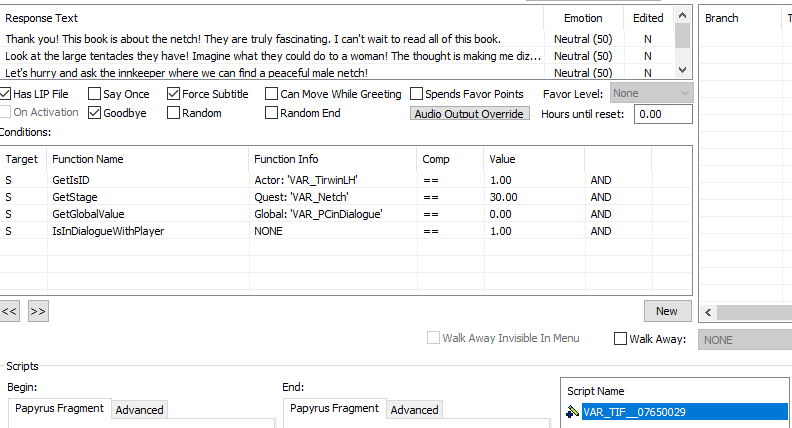
Task: Sort by Response Text column header
Action: tap(272, 18)
